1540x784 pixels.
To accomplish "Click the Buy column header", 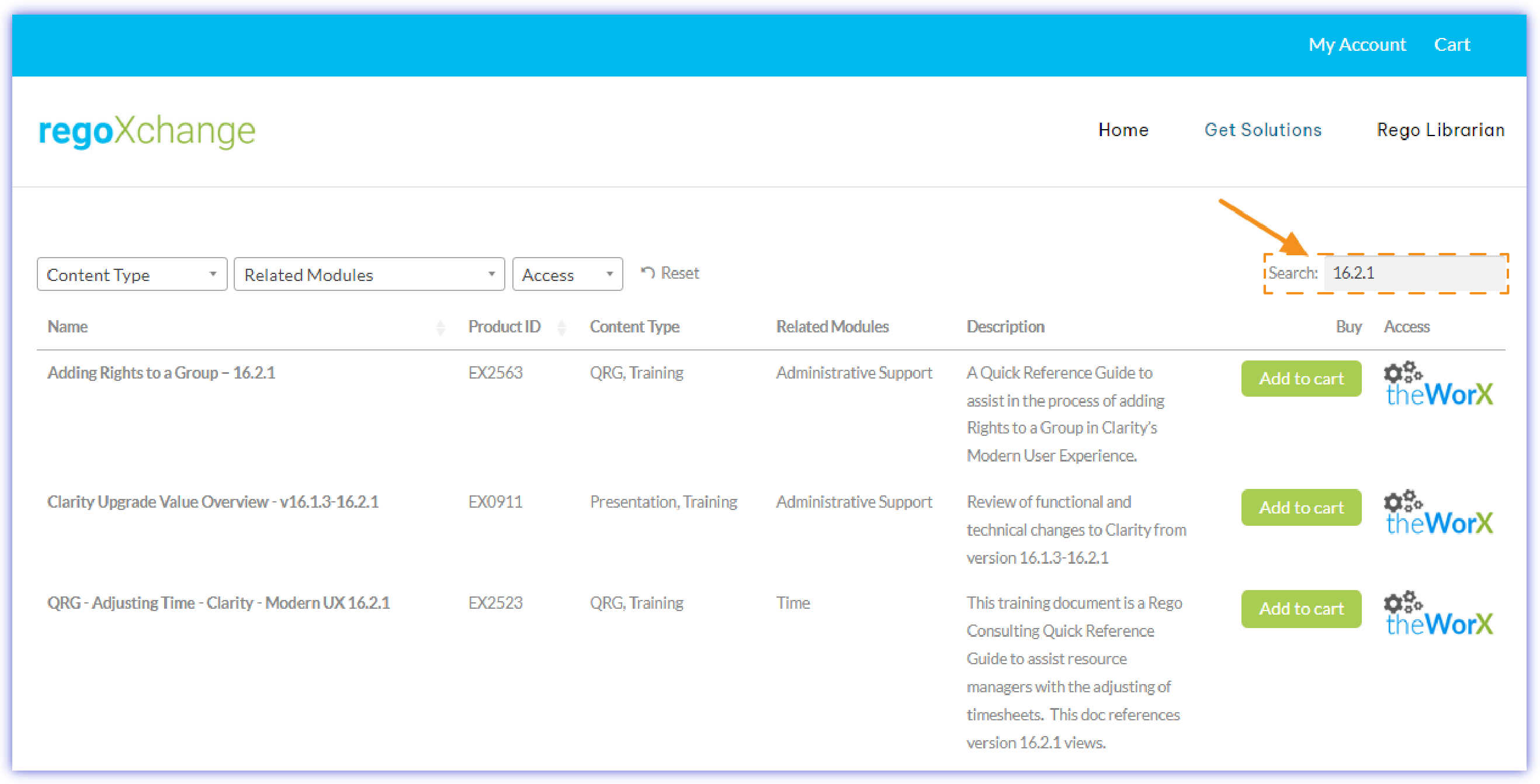I will point(1349,327).
